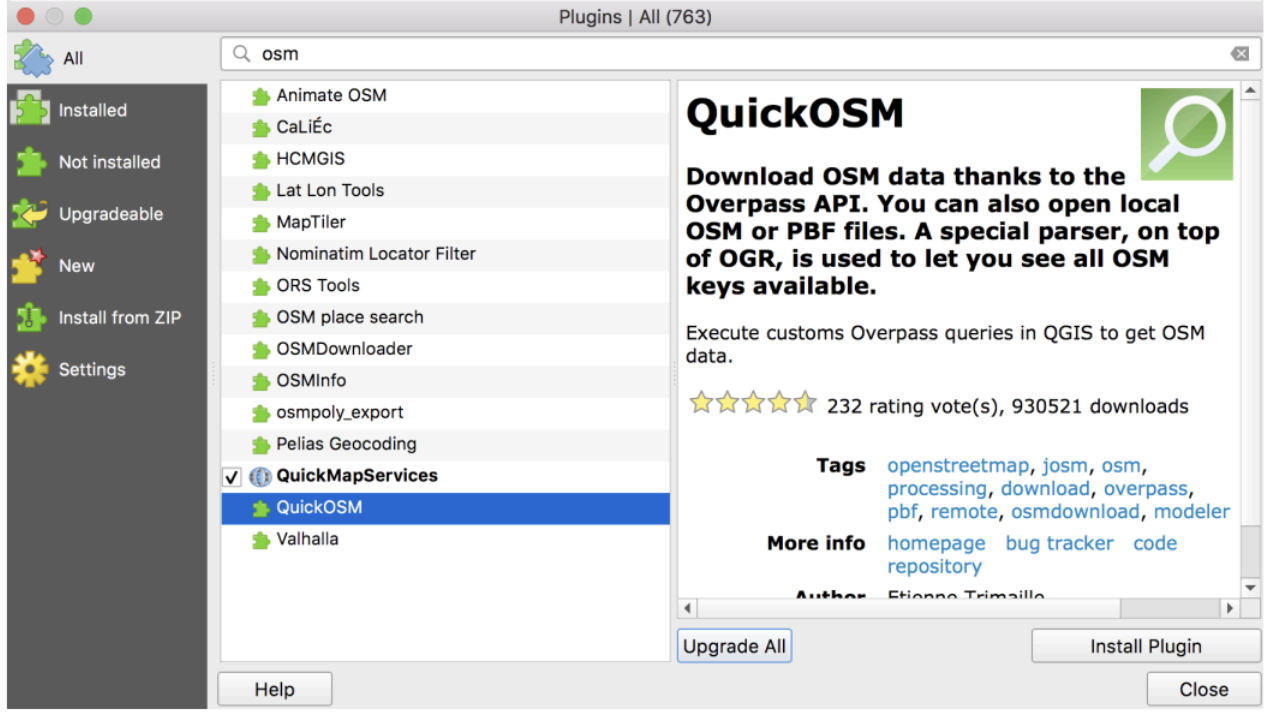This screenshot has height=714, width=1270.
Task: Click the osmpoly_export plugin icon
Action: coord(261,413)
